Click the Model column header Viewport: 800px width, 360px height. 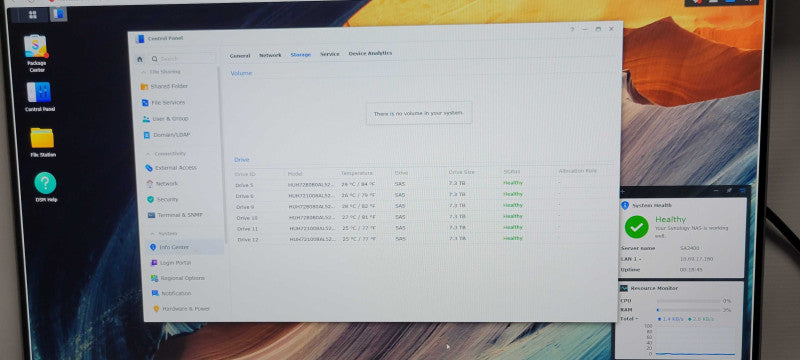295,173
